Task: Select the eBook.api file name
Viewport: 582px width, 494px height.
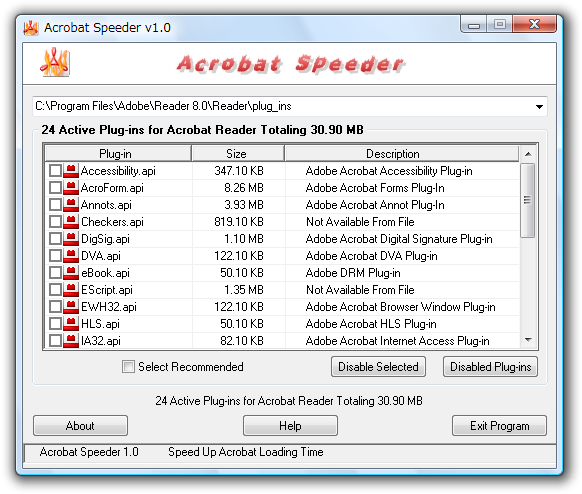Action: click(x=105, y=273)
